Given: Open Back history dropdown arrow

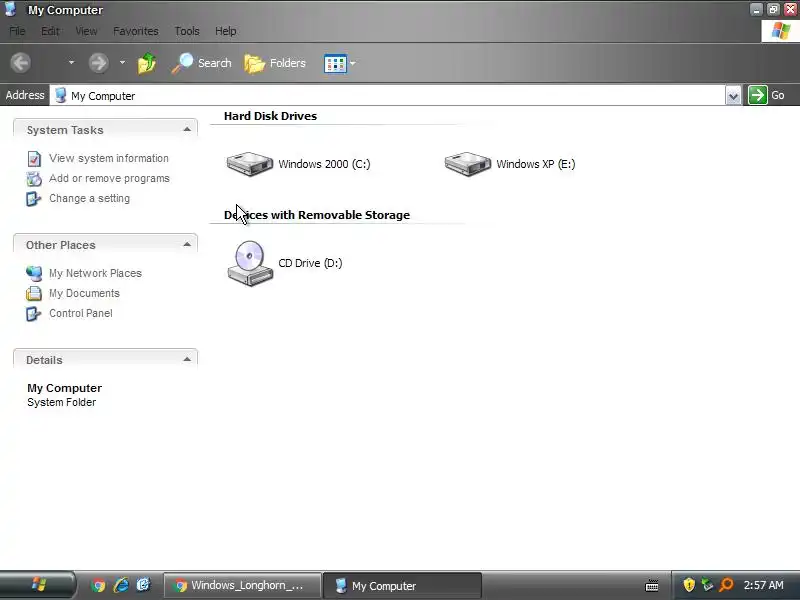Looking at the screenshot, I should 71,63.
